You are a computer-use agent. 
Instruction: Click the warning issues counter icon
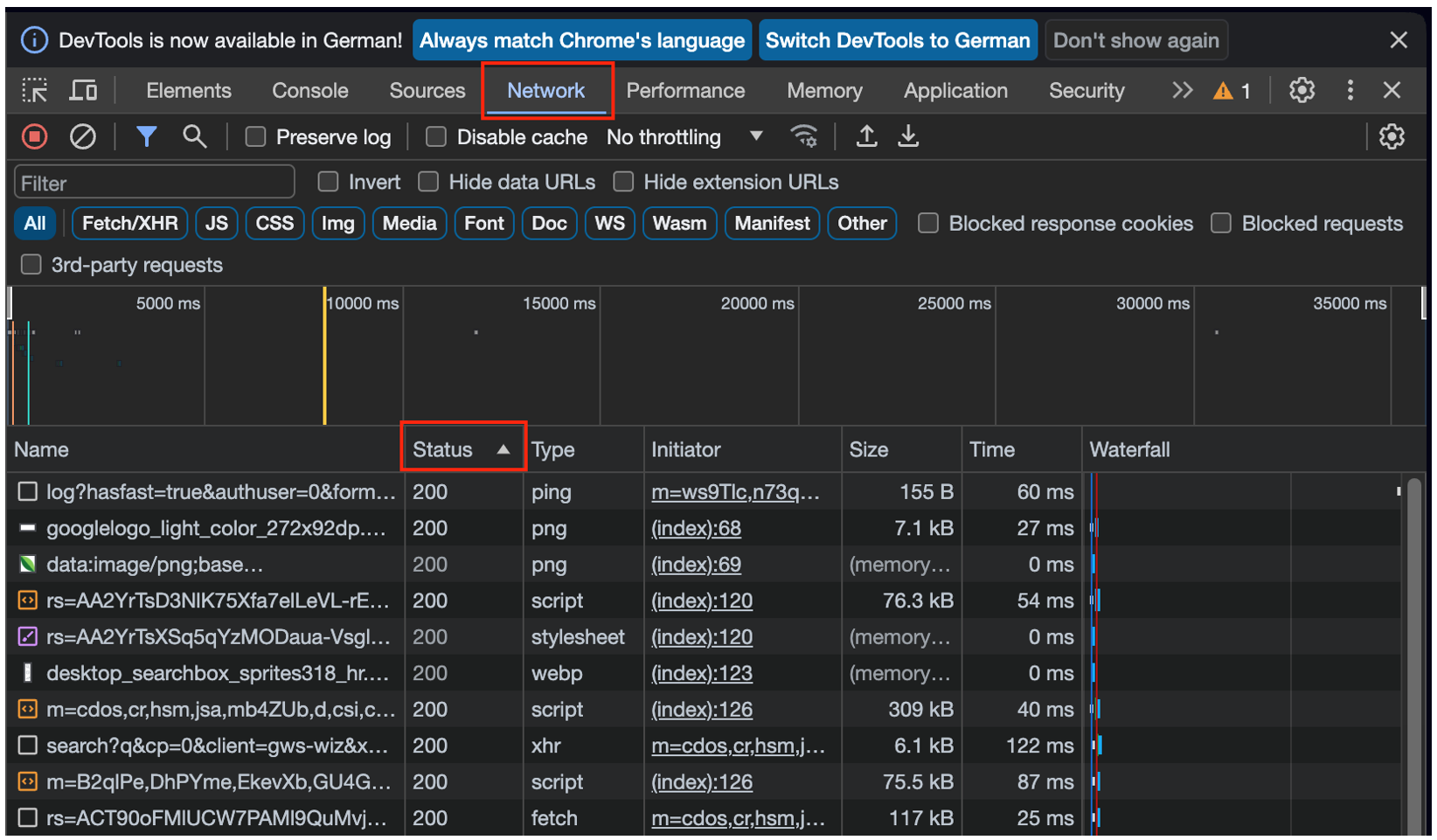coord(1232,90)
